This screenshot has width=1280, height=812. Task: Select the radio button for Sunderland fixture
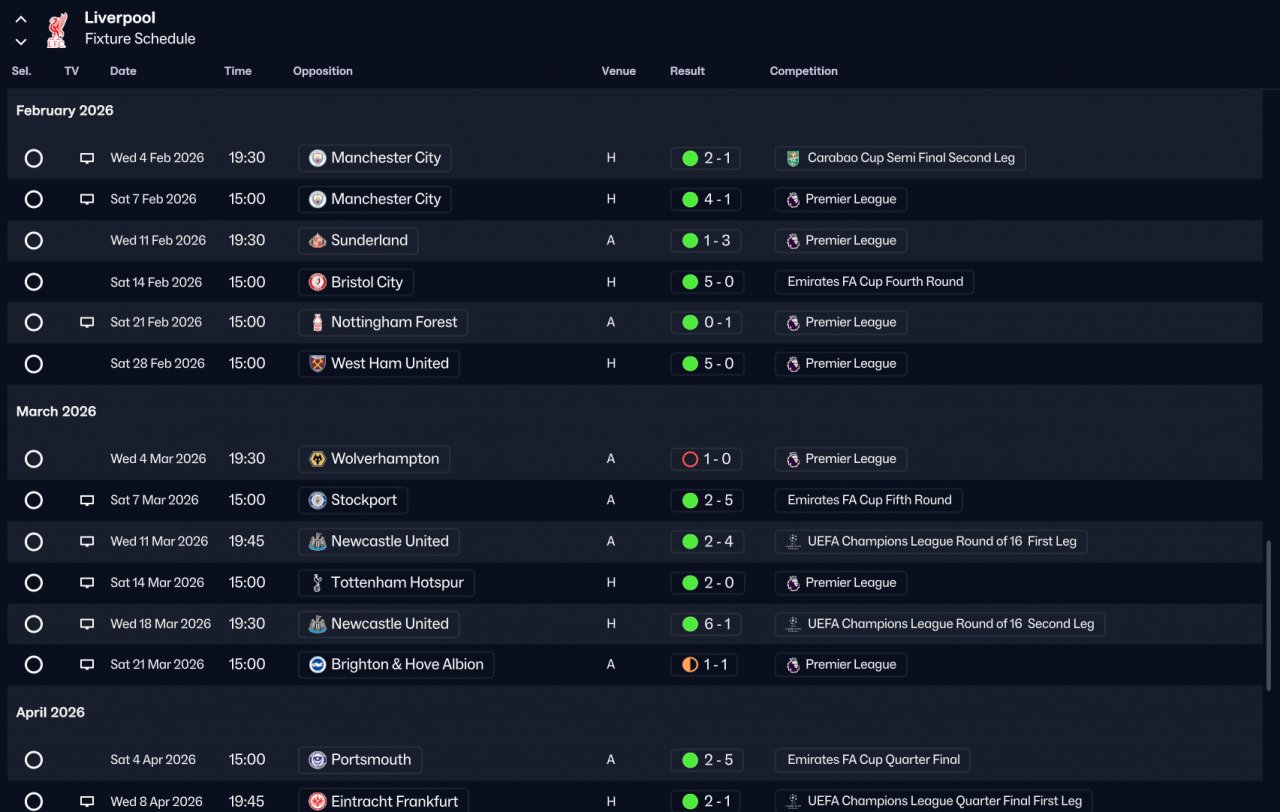pyautogui.click(x=34, y=240)
